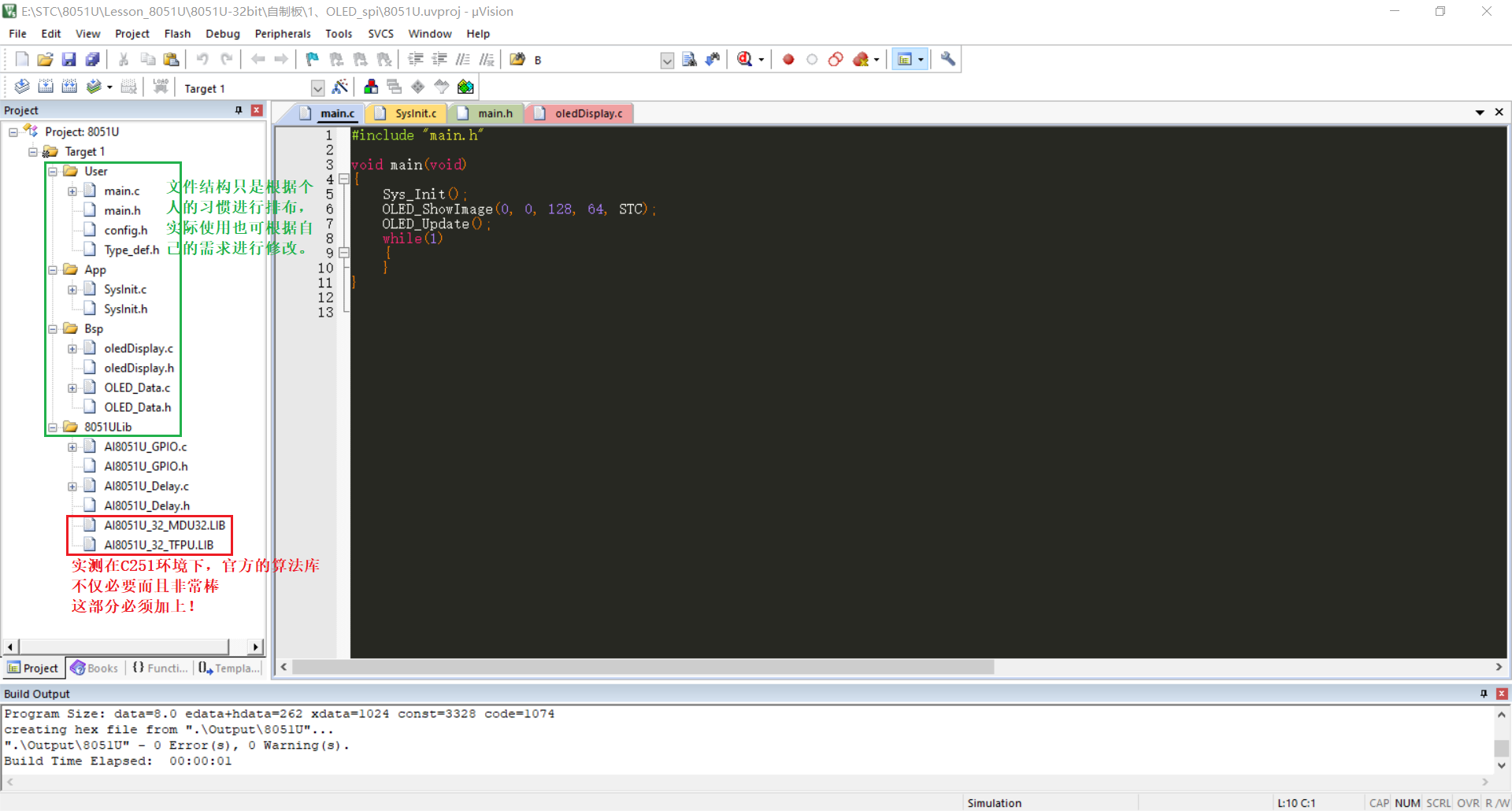Image resolution: width=1512 pixels, height=811 pixels.
Task: Switch to the SysInit.c editor tab
Action: click(x=406, y=113)
